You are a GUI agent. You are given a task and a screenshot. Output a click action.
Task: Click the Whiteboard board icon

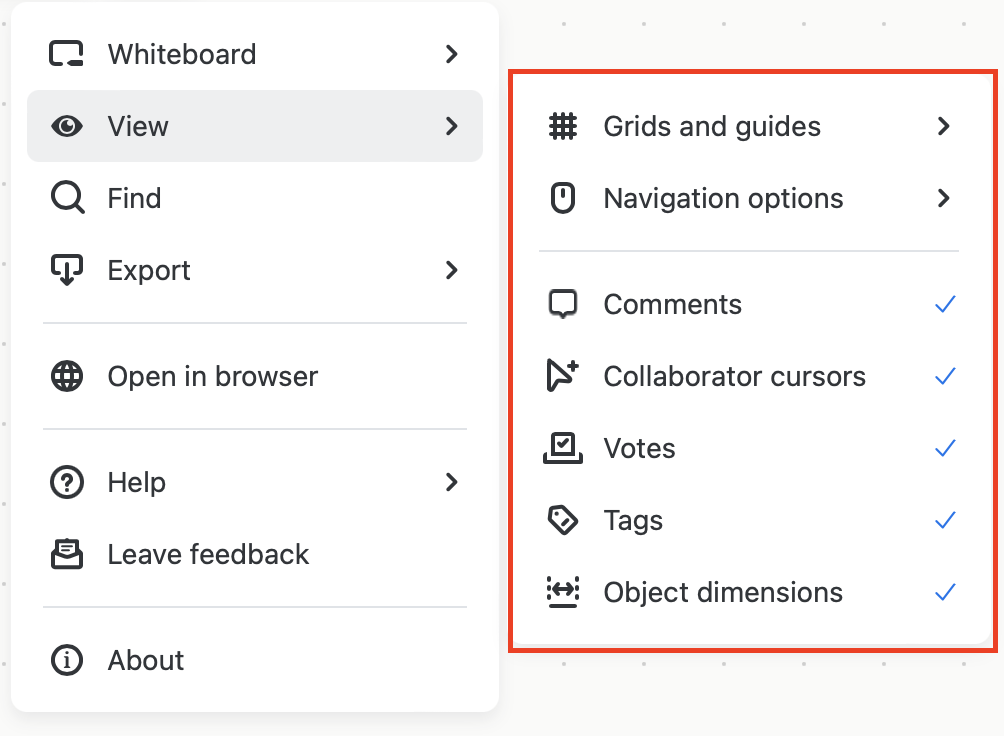[x=67, y=54]
